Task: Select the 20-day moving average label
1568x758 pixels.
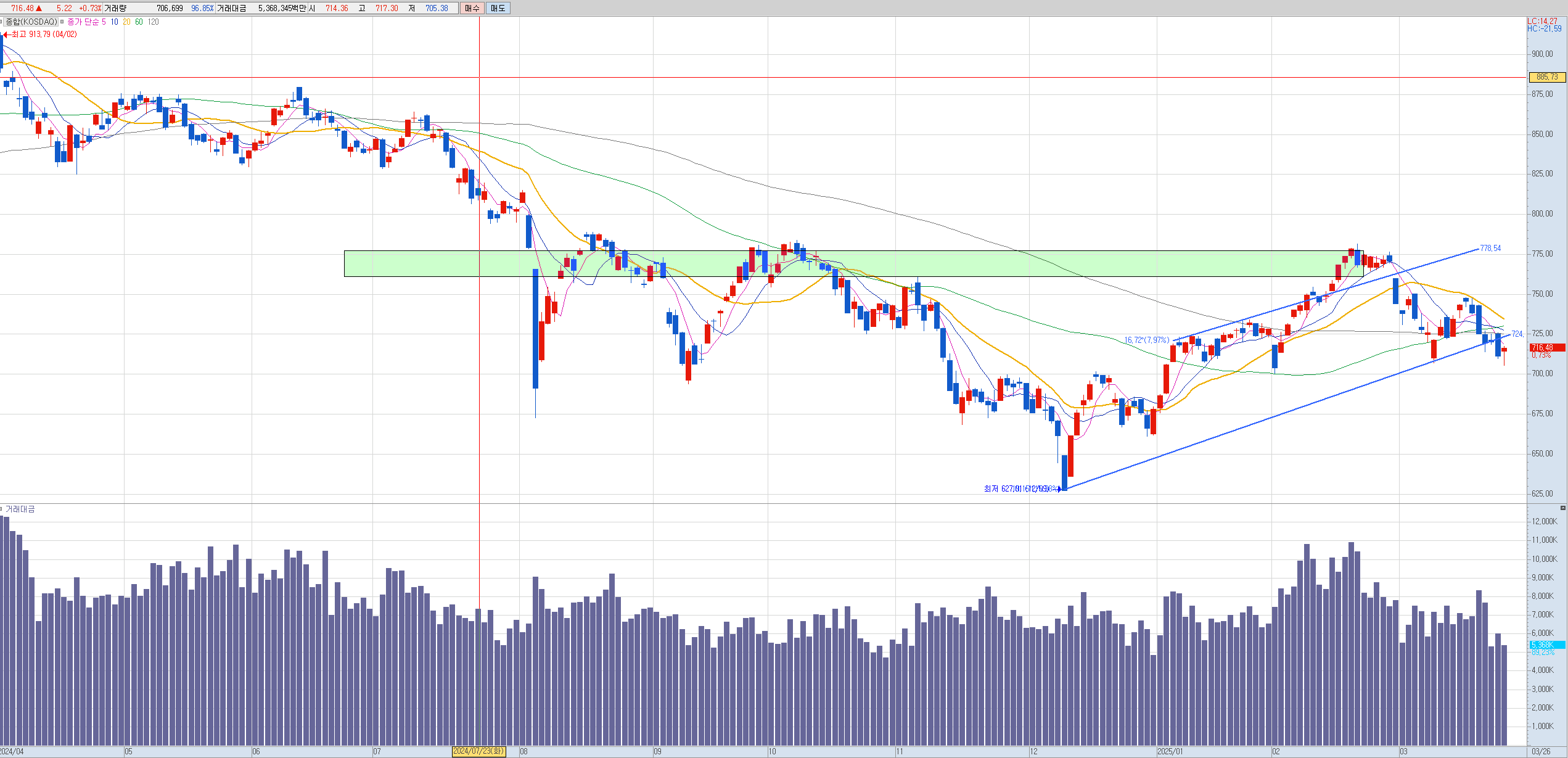Action: [x=126, y=22]
